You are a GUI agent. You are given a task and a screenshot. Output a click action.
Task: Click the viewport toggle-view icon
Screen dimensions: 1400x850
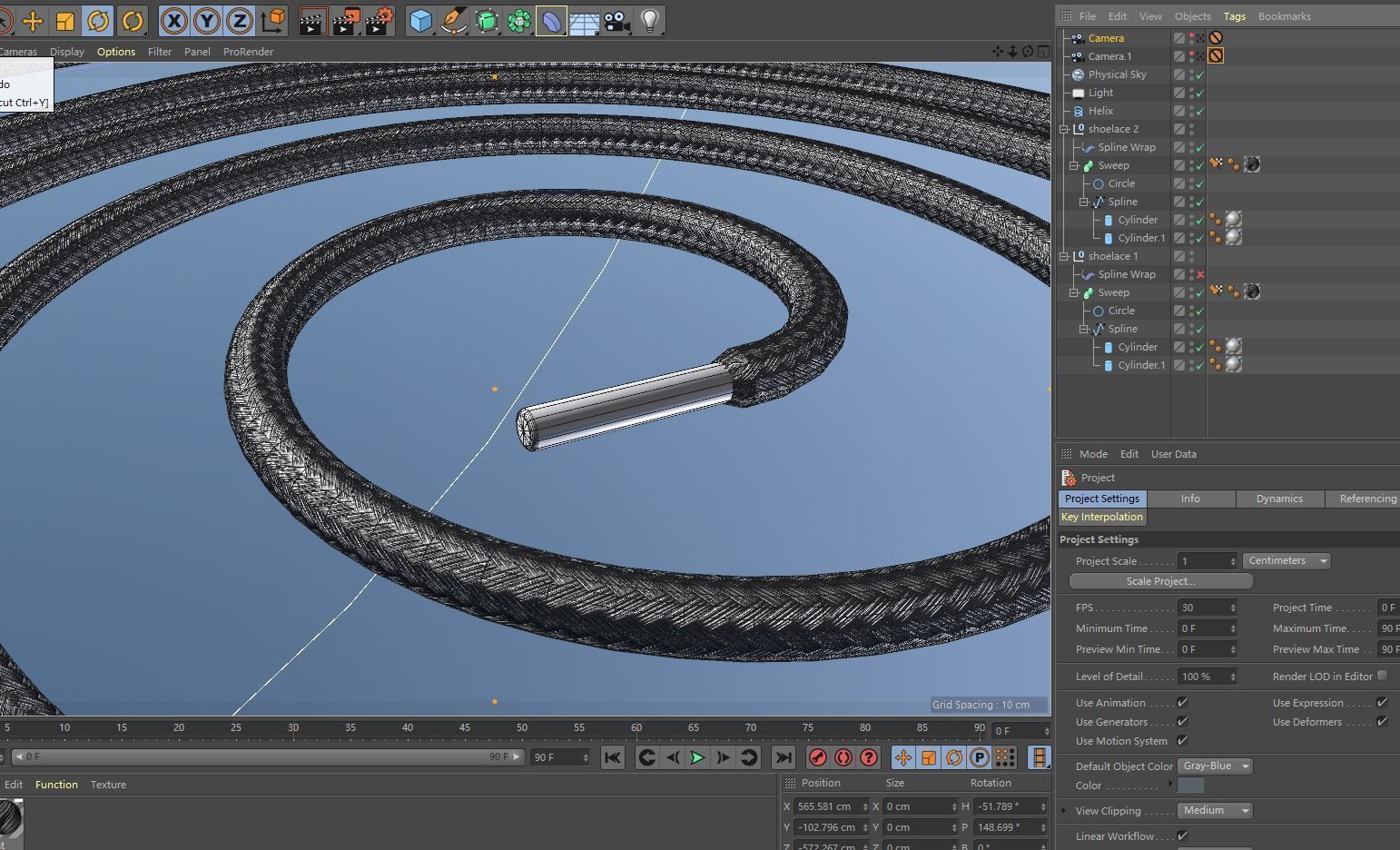pos(1043,52)
